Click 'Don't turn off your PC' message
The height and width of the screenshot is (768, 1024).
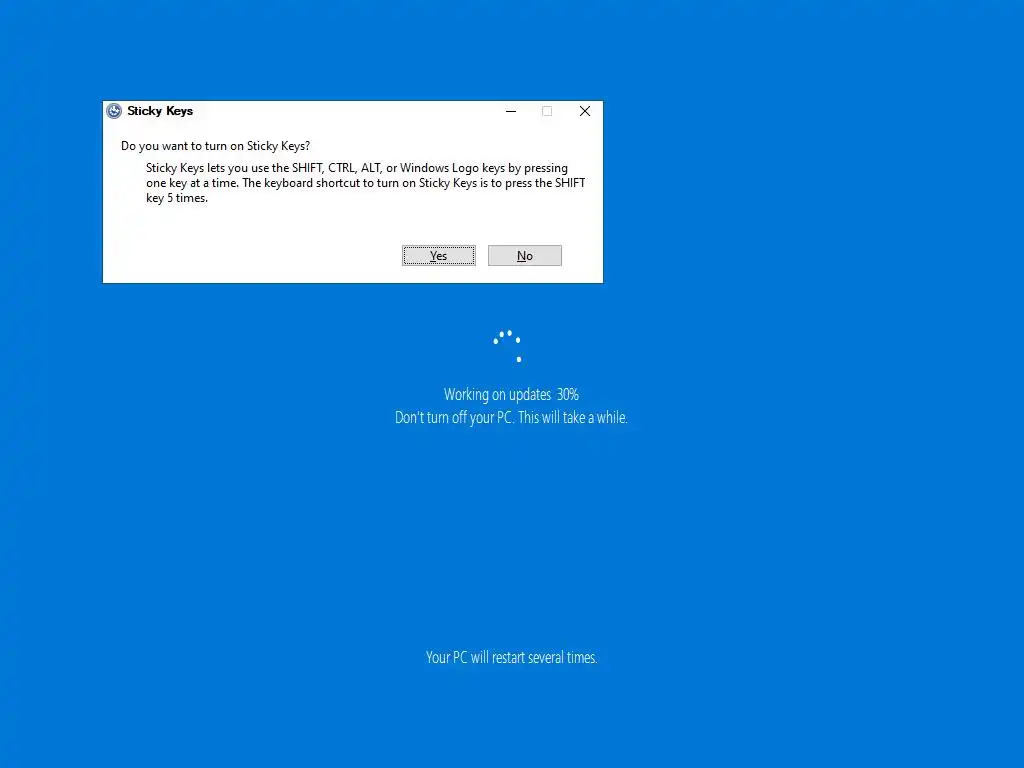tap(511, 417)
